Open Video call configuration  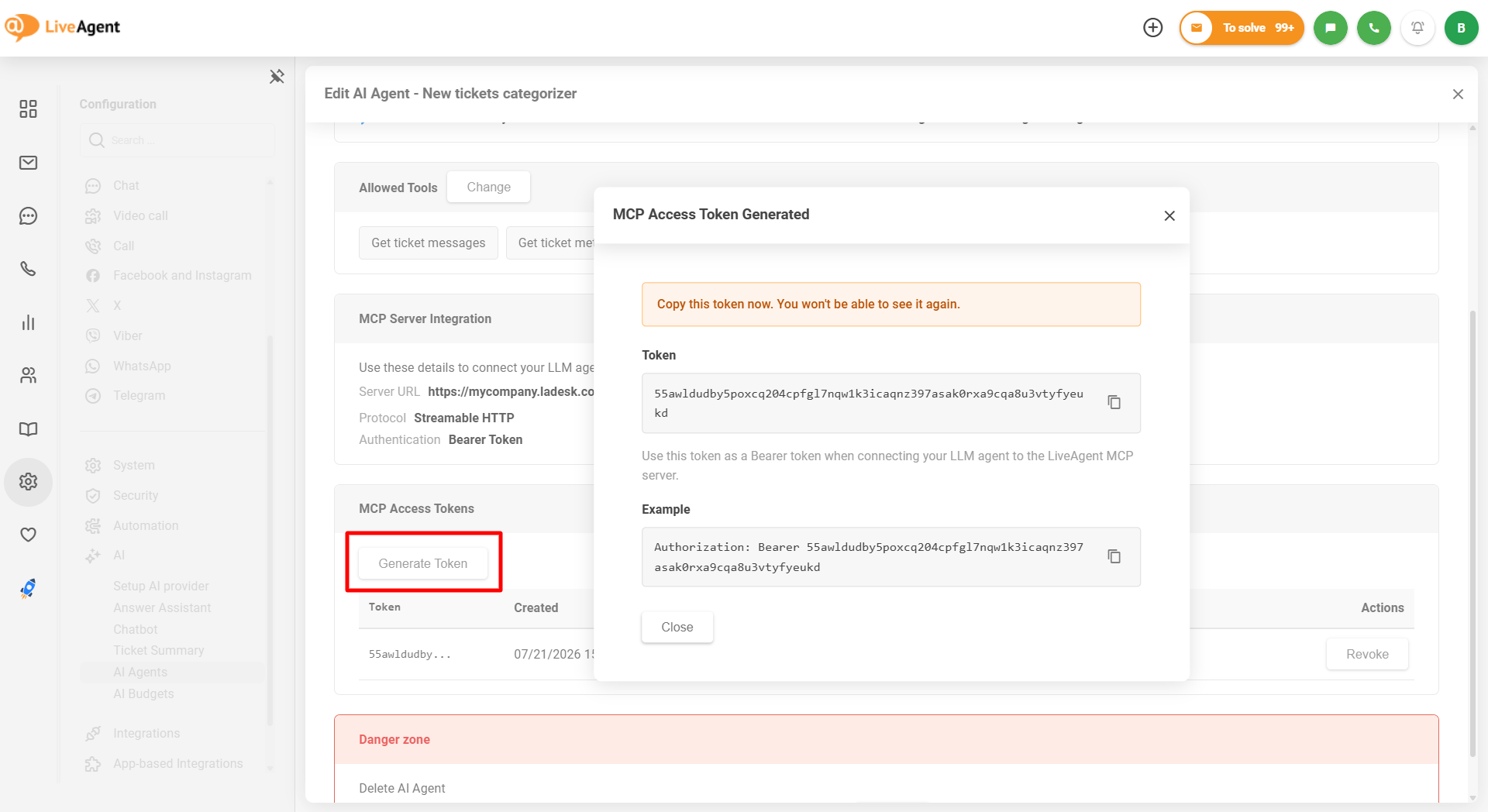140,216
